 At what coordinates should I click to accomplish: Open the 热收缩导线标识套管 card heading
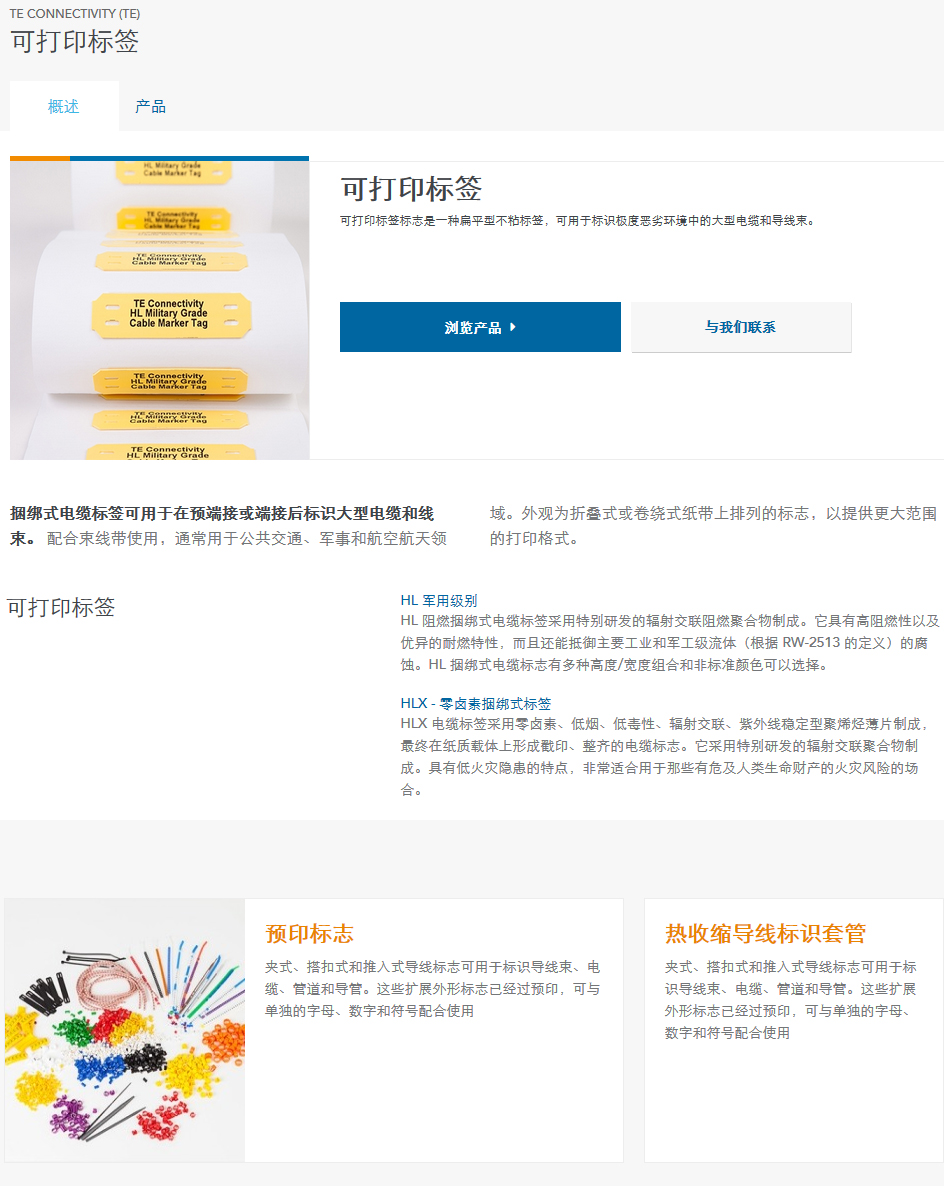[x=765, y=933]
